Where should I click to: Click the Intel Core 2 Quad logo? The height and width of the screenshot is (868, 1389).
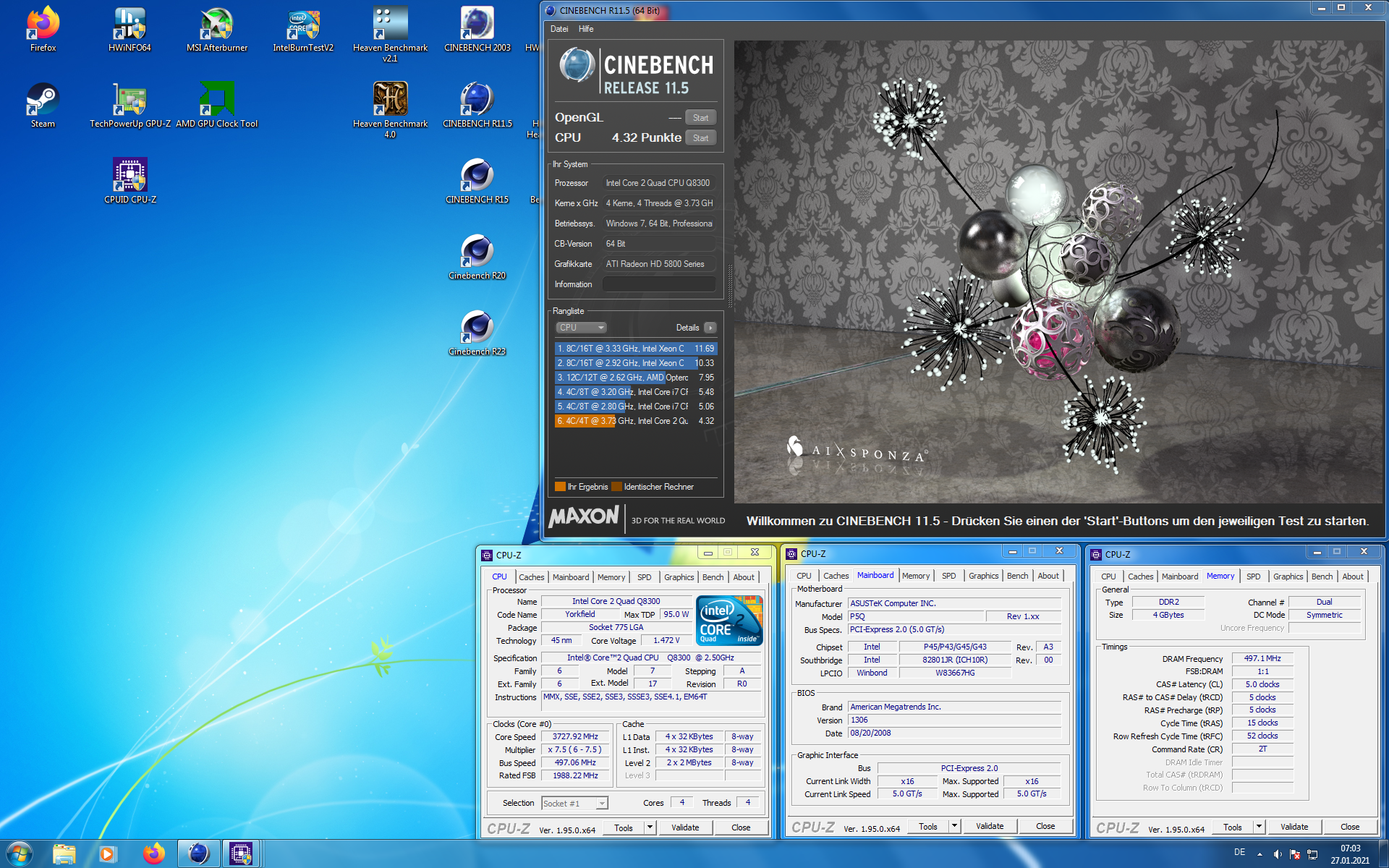(729, 621)
